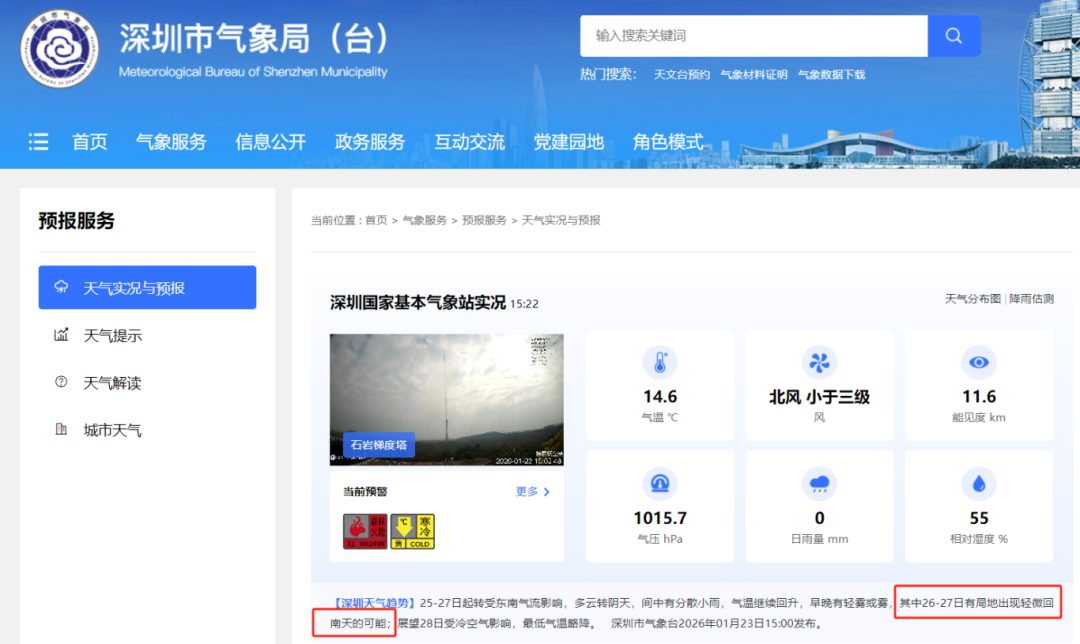Open the 政务服务 navigation menu
Image resolution: width=1080 pixels, height=644 pixels.
370,142
